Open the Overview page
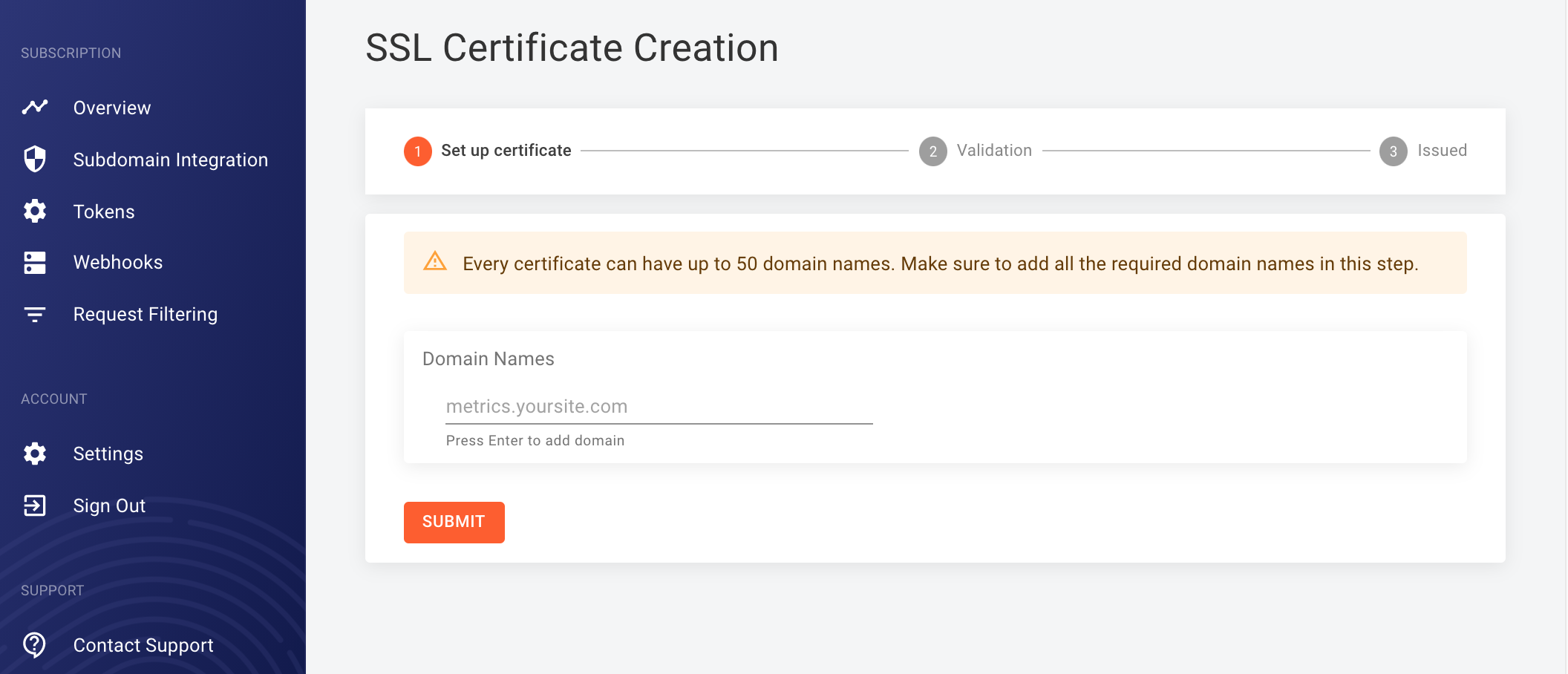This screenshot has height=674, width=1568. [112, 108]
